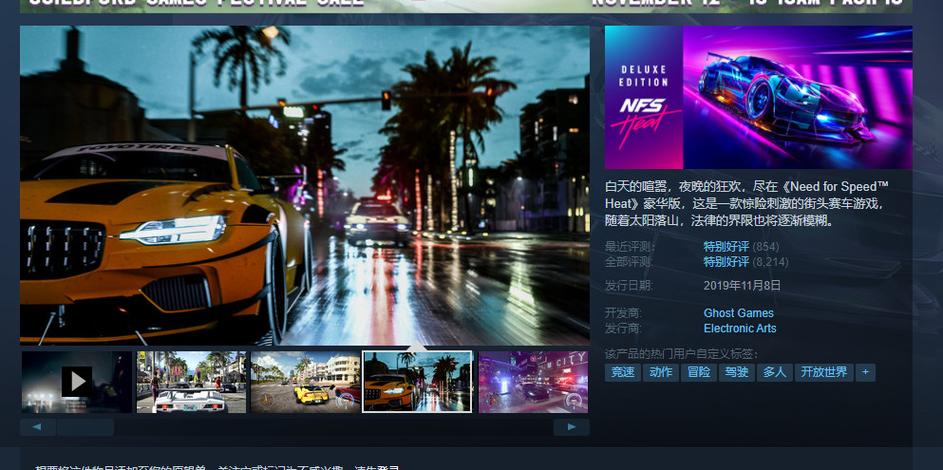
Task: Add a tag with the plus button
Action: pos(865,372)
